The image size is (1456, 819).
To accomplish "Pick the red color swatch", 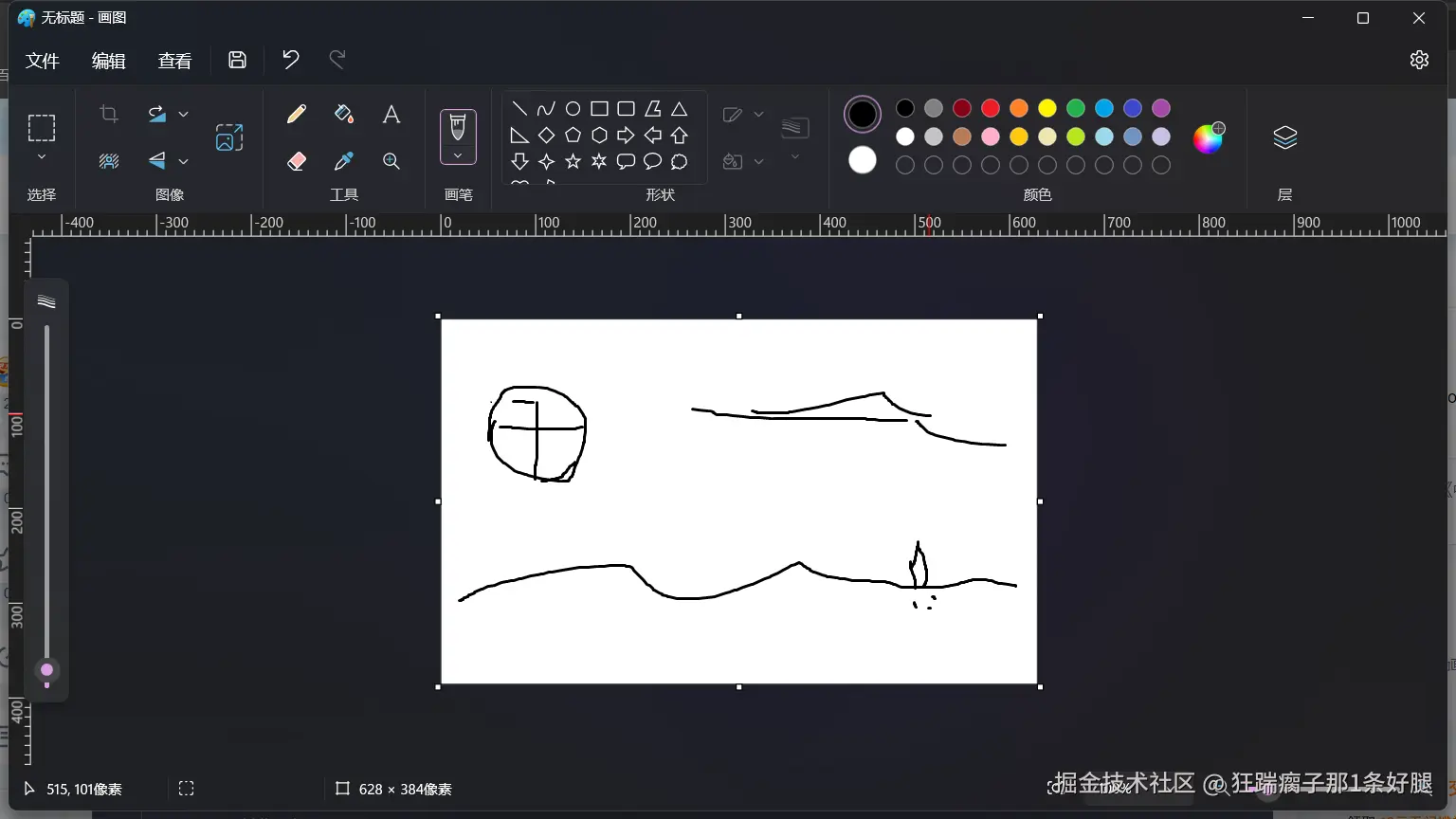I will [991, 108].
